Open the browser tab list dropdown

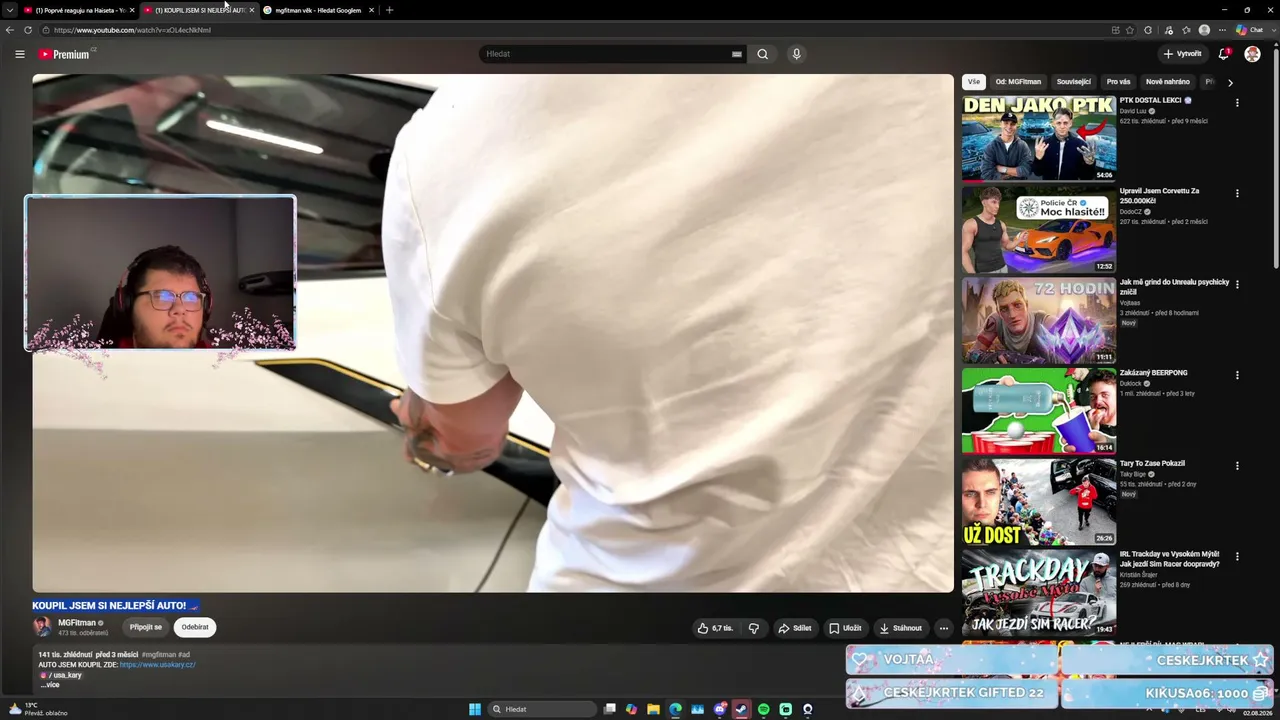tap(10, 10)
